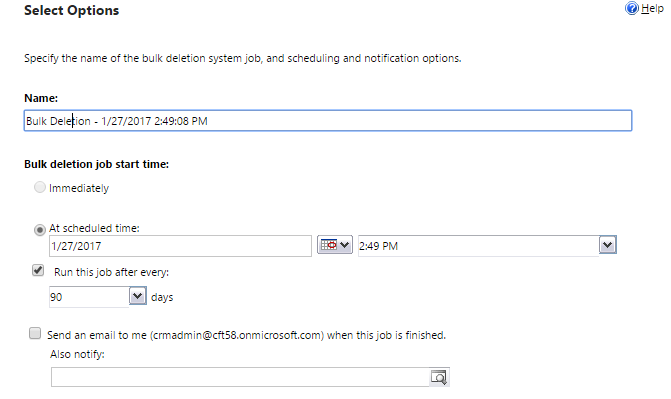
Task: Uncheck the Run this job after every checkbox
Action: pos(38,270)
